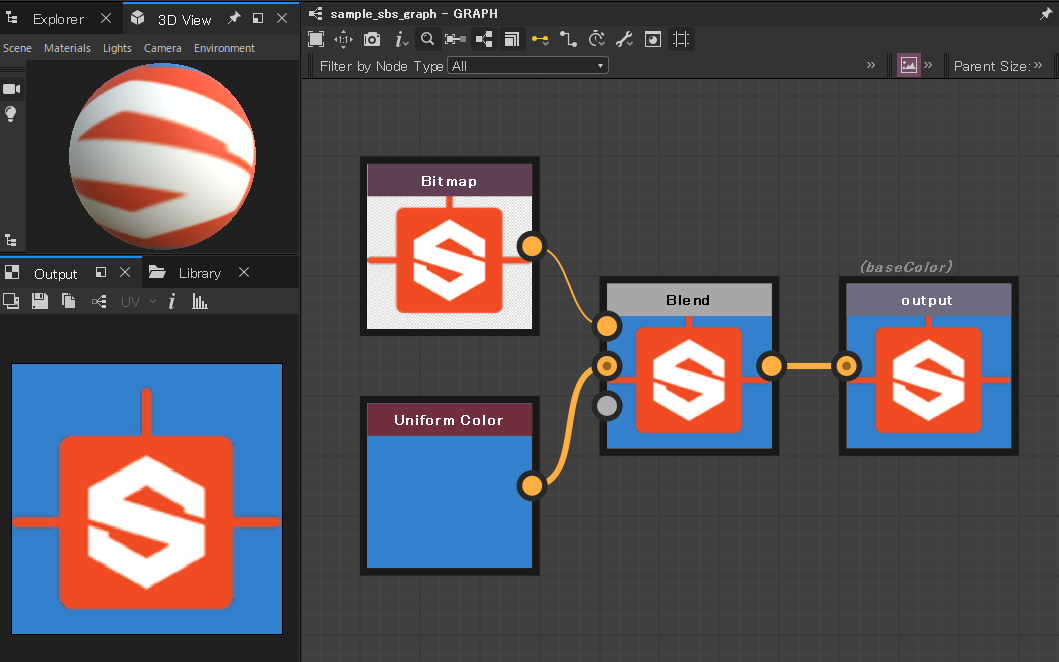This screenshot has height=662, width=1059.
Task: Undock the 3D View panel
Action: [258, 18]
